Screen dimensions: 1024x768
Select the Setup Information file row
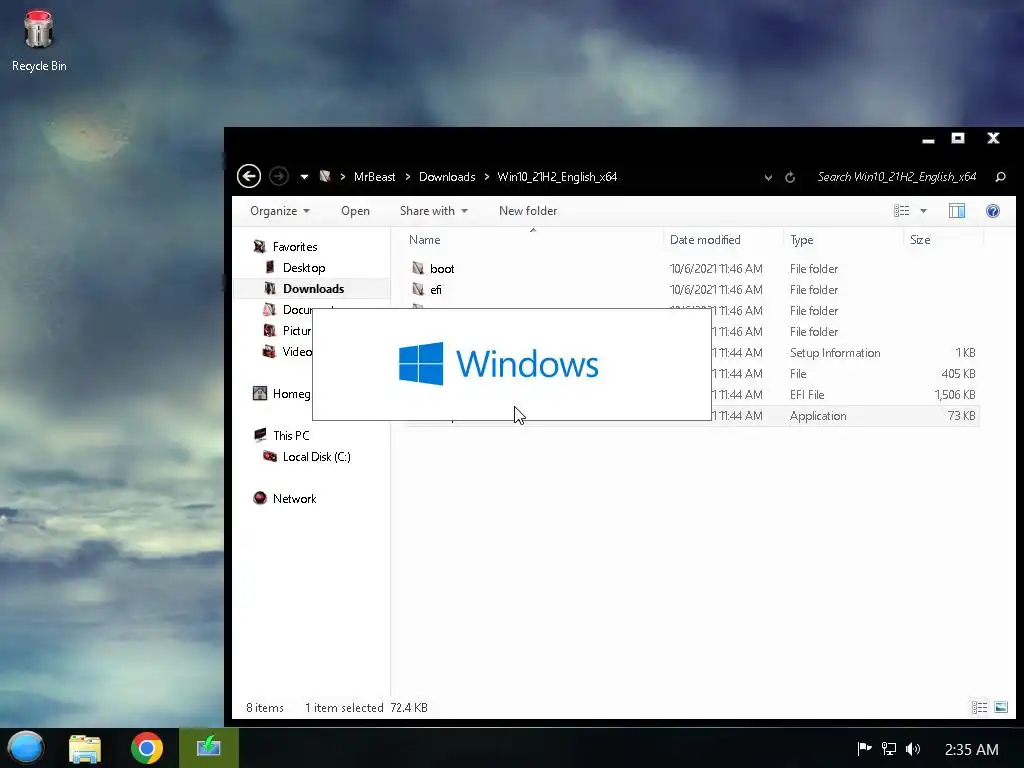point(845,353)
